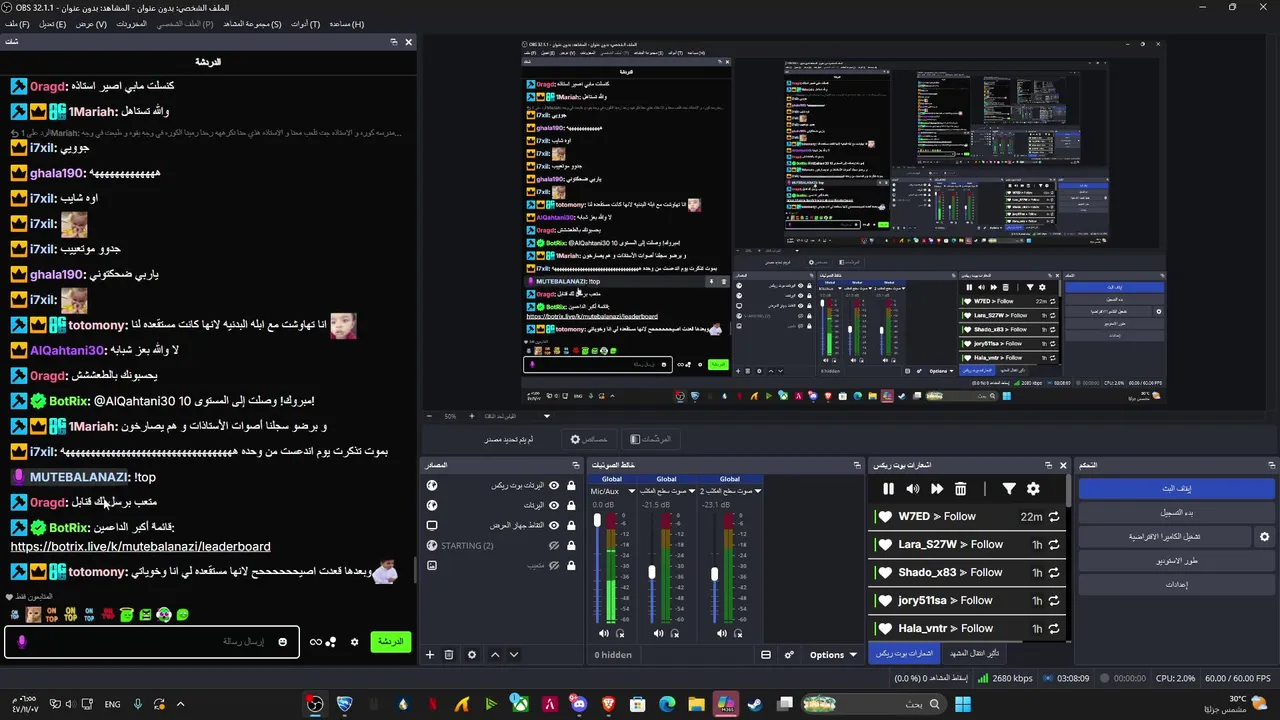Move the selected source down

514,655
